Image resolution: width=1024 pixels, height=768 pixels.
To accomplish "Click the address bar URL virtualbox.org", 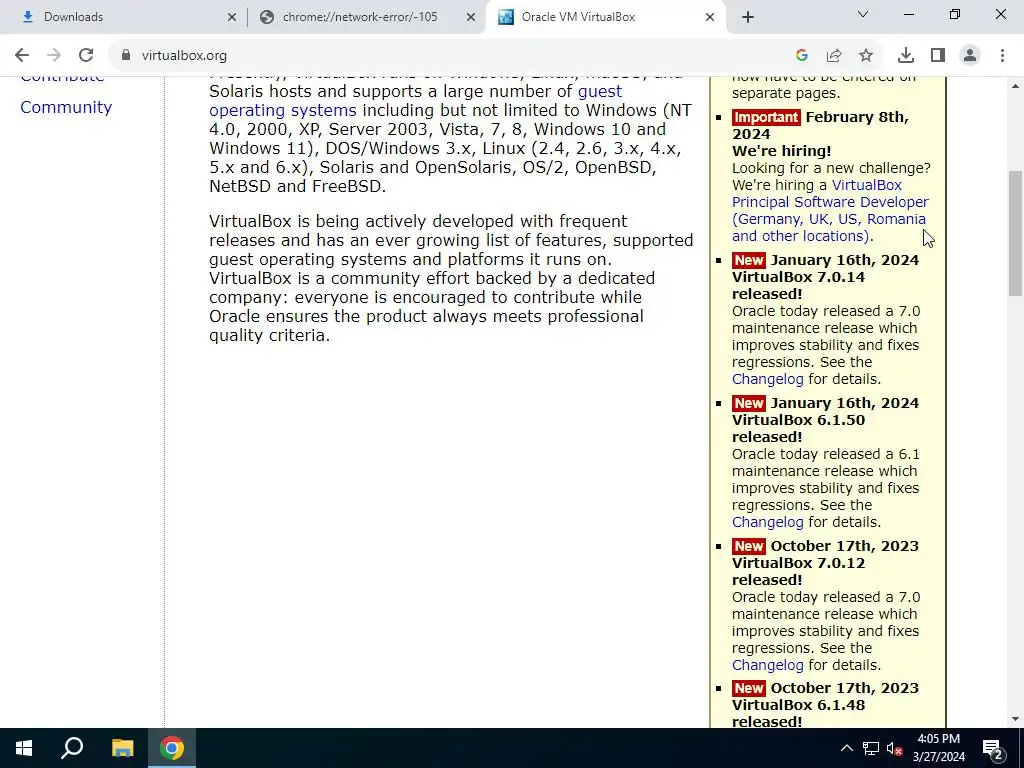I will point(184,56).
